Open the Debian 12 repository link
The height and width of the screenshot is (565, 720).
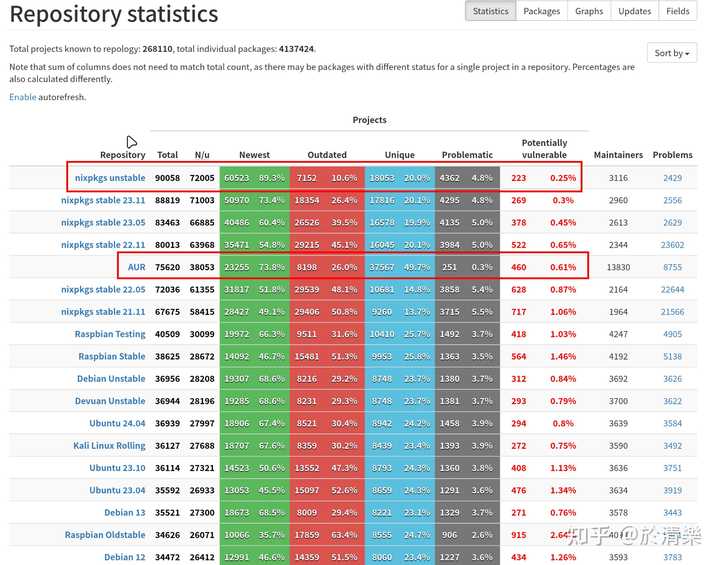point(124,557)
